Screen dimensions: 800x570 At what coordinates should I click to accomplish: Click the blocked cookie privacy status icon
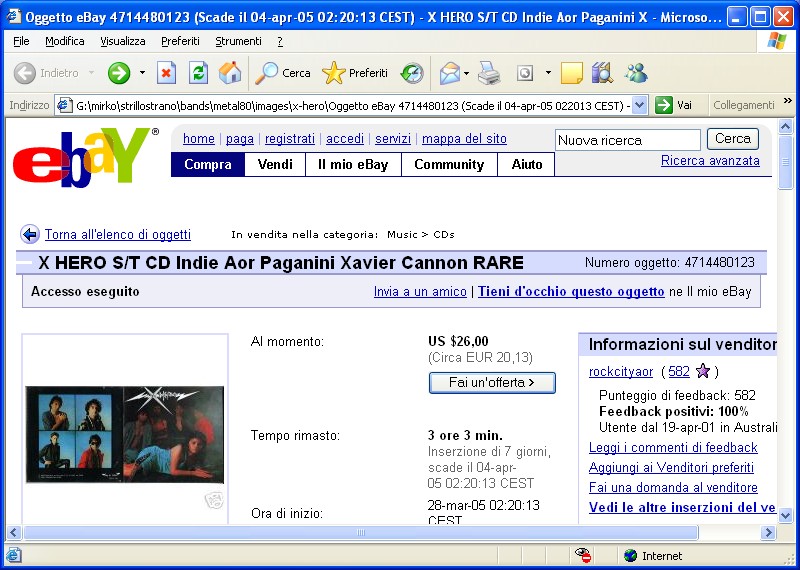tap(583, 555)
